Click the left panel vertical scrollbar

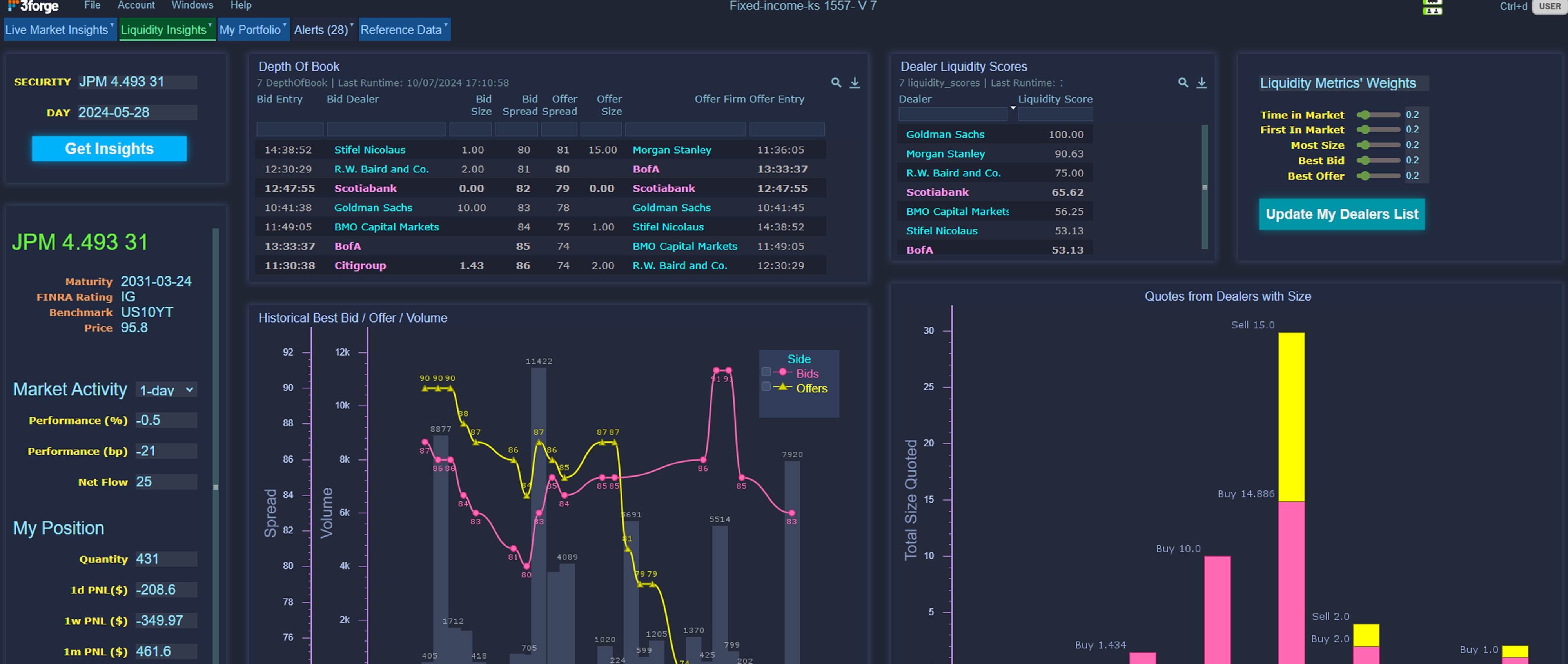point(216,446)
